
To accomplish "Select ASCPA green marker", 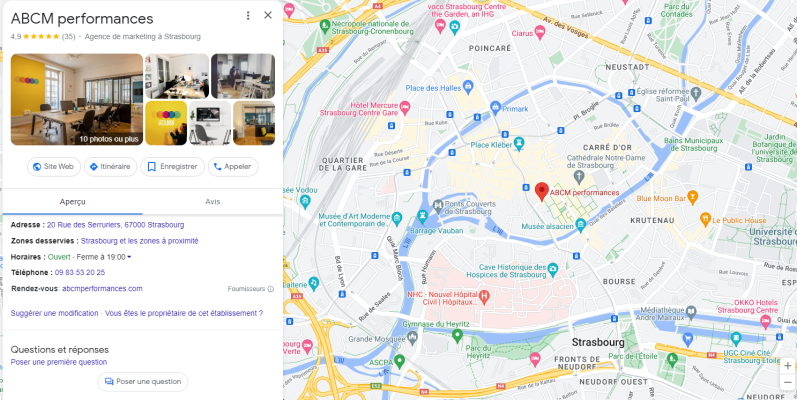I will coord(400,361).
